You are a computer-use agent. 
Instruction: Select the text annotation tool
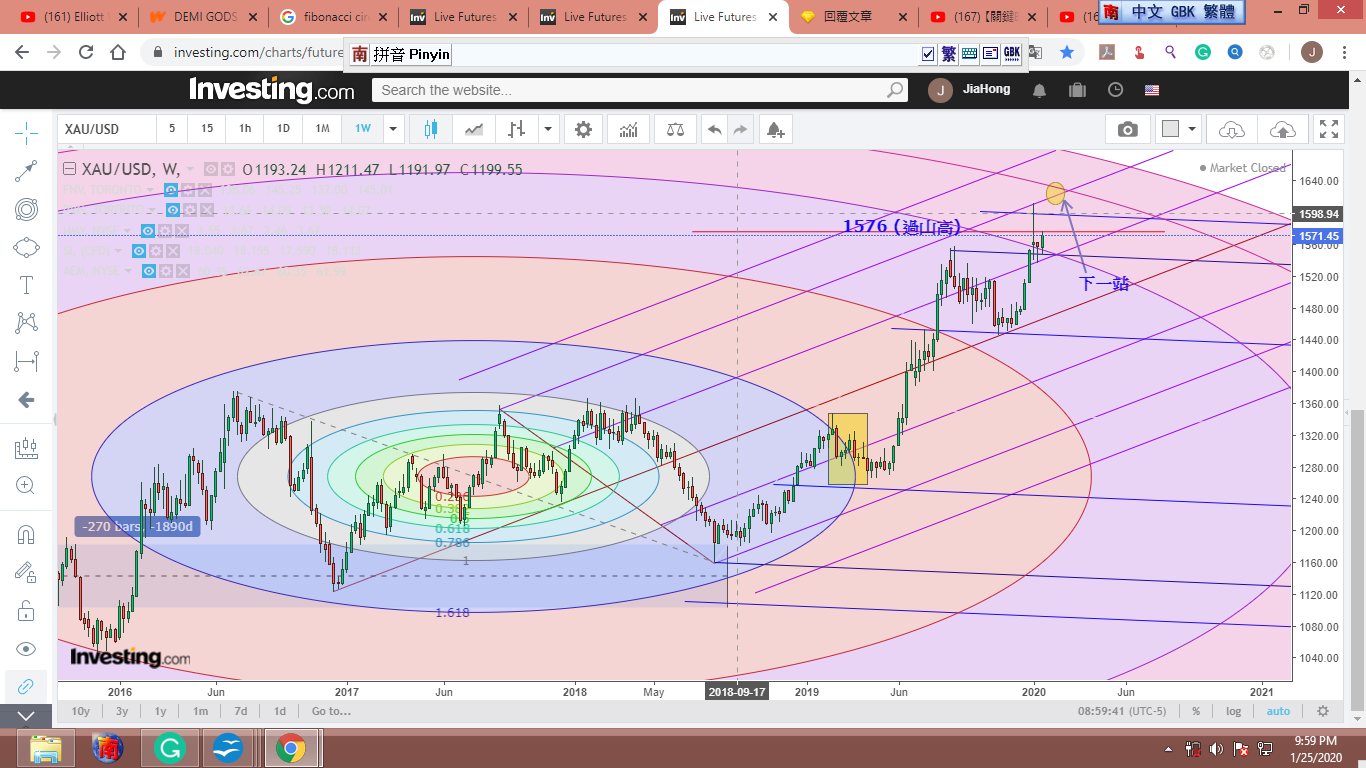(26, 285)
